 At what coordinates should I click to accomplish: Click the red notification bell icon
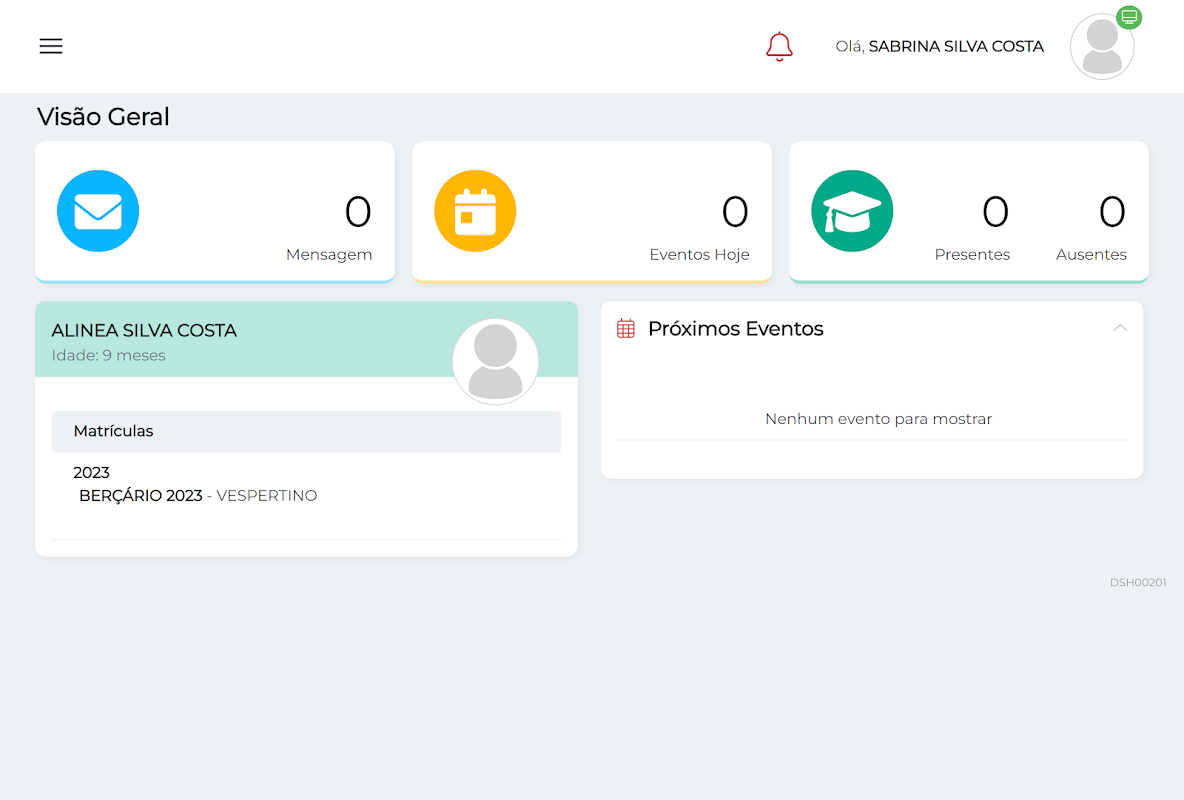tap(779, 46)
